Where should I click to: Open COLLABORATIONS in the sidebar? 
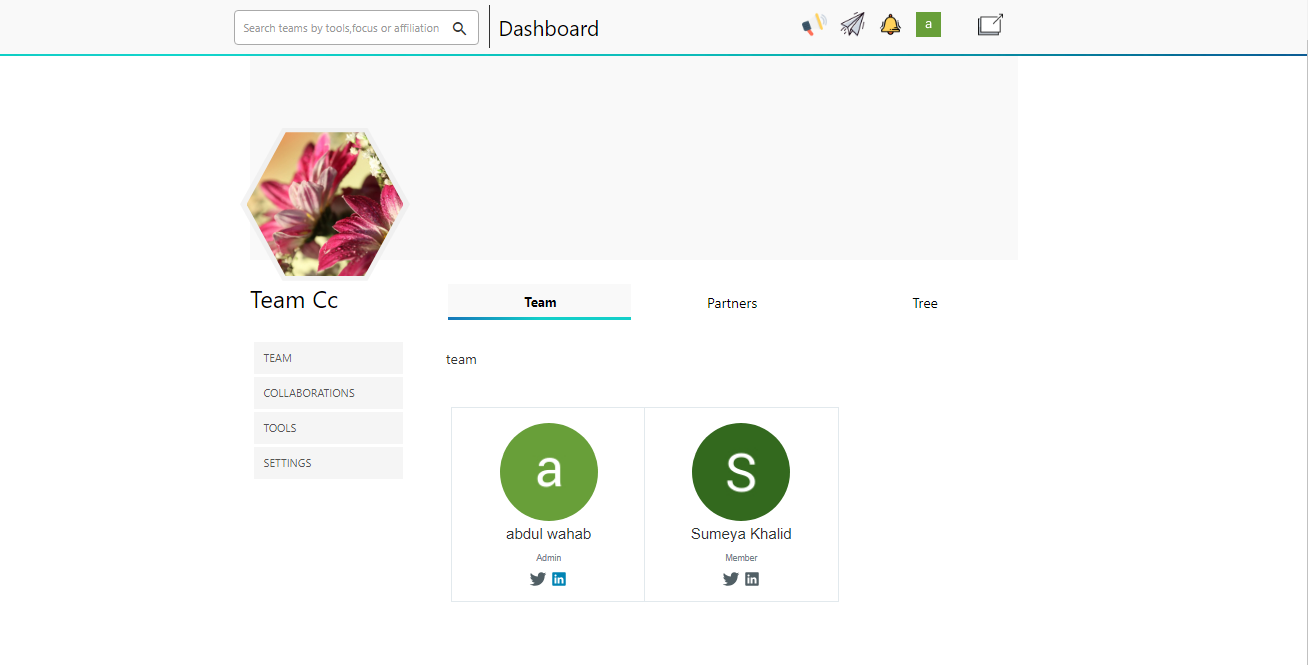(328, 393)
